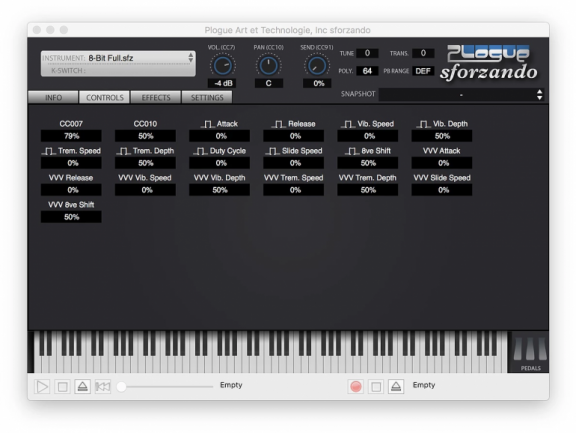576x433 pixels.
Task: Click the VOL (CC7) knob
Action: coord(223,66)
